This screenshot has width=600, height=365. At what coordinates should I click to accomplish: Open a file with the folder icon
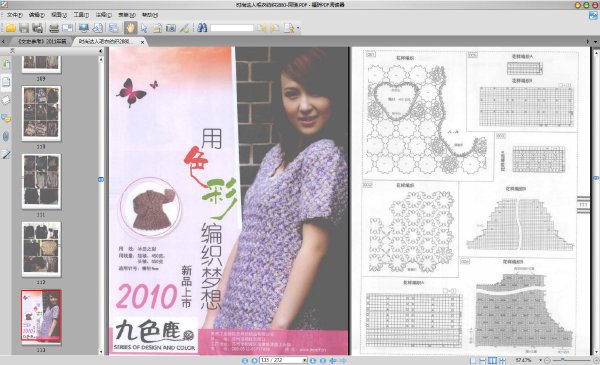point(10,28)
